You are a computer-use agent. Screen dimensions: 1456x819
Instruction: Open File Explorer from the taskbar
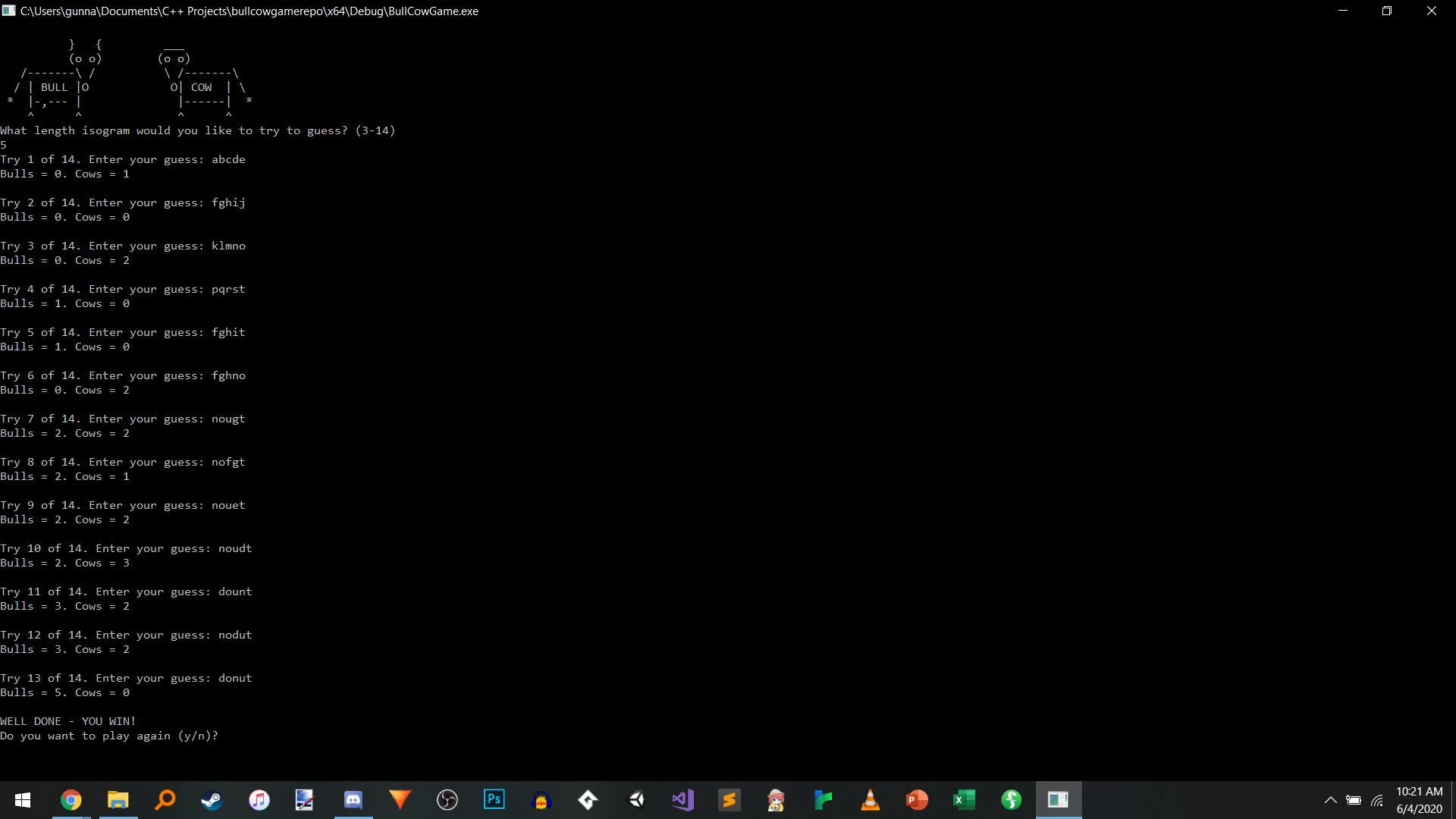click(118, 800)
